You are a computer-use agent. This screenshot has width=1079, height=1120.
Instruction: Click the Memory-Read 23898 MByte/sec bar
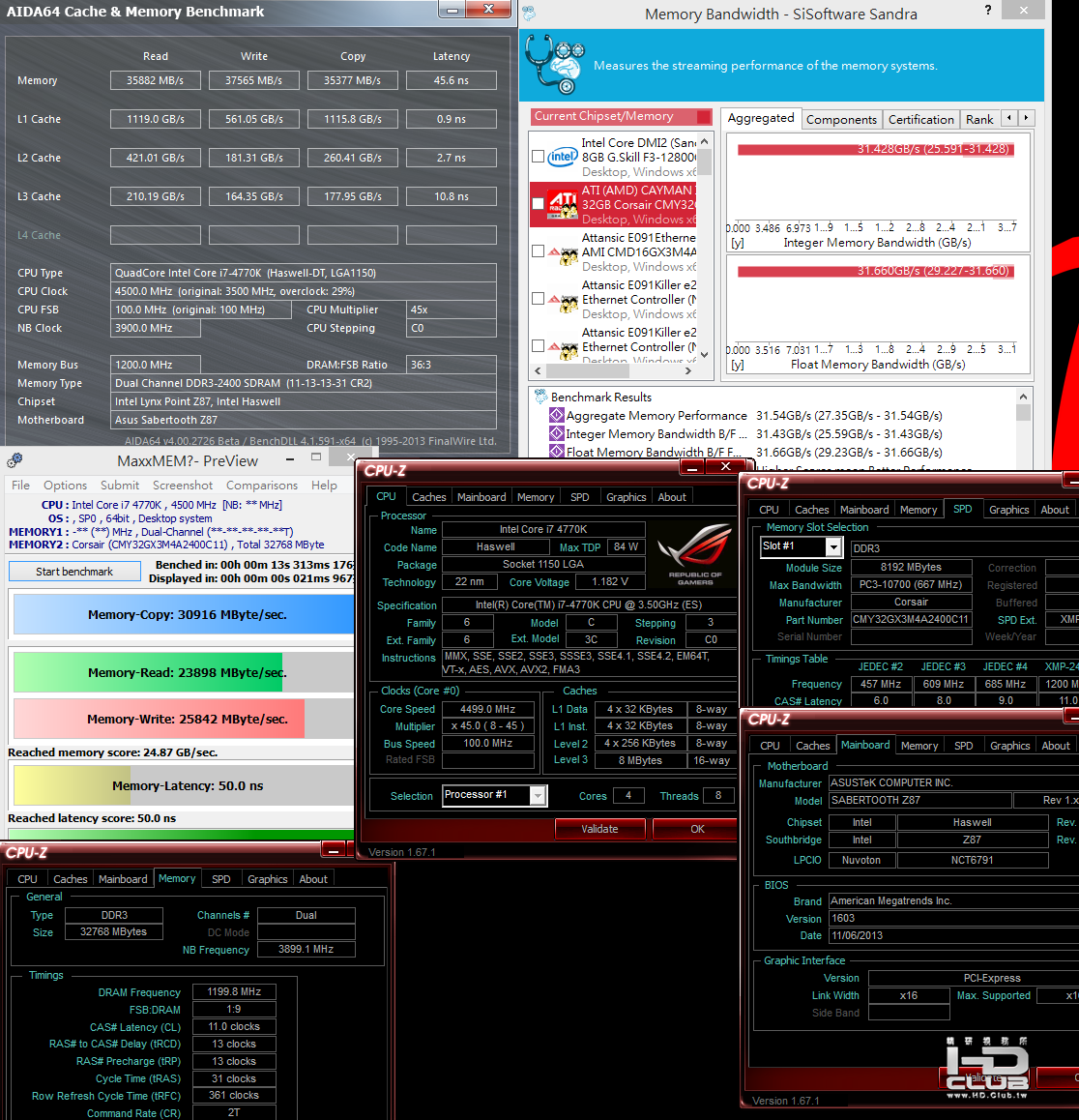click(x=185, y=672)
